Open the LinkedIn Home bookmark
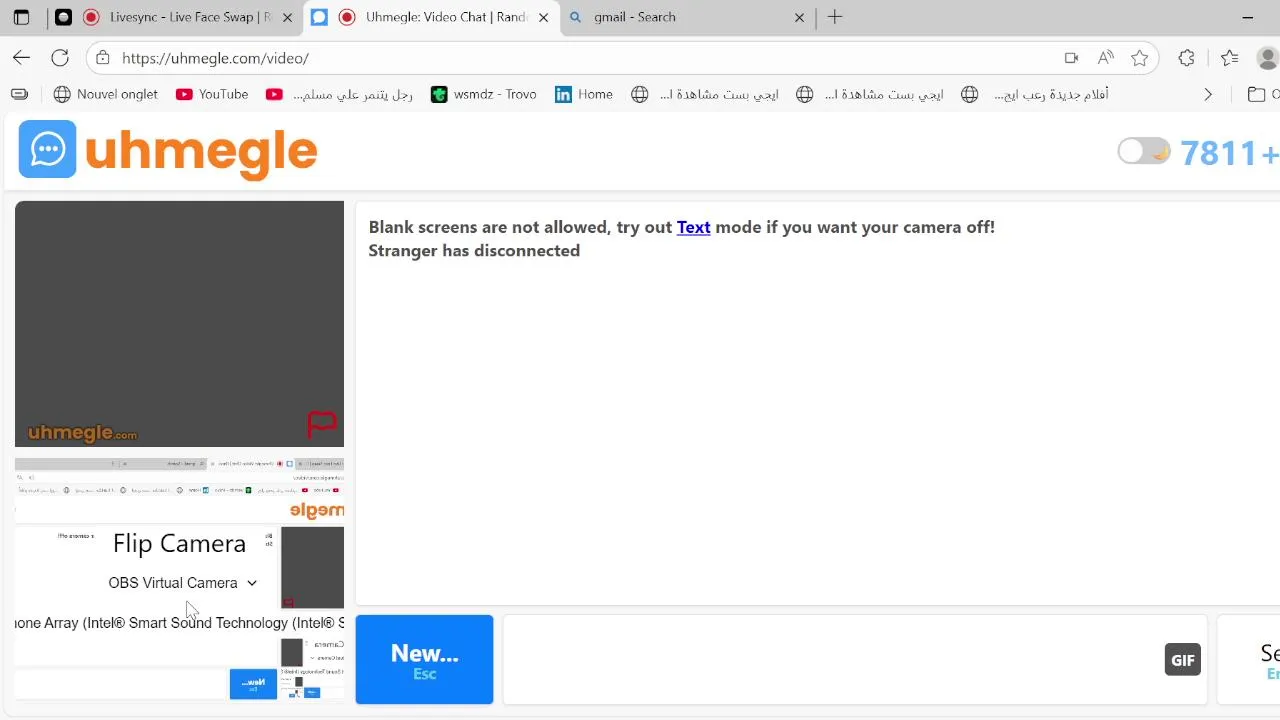This screenshot has width=1280, height=720. coord(584,94)
